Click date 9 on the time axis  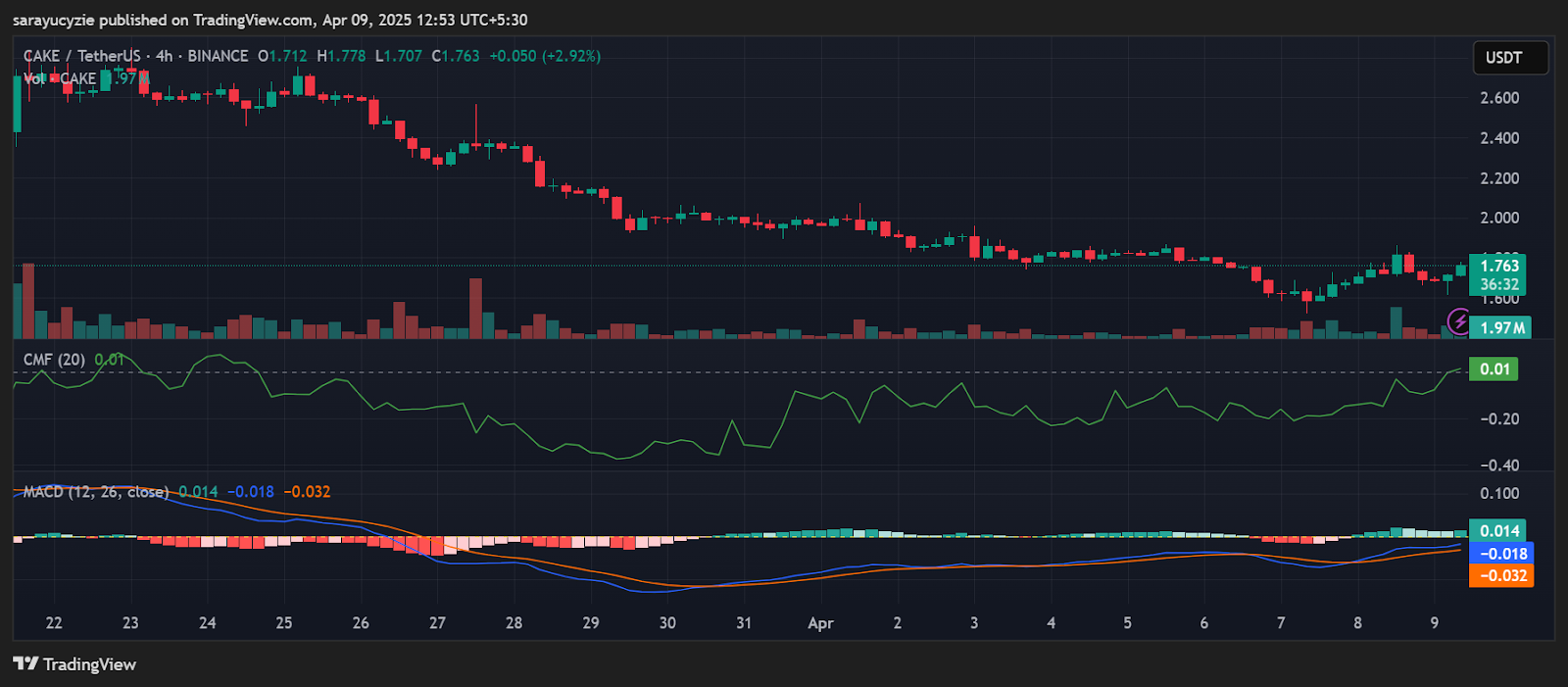1434,623
